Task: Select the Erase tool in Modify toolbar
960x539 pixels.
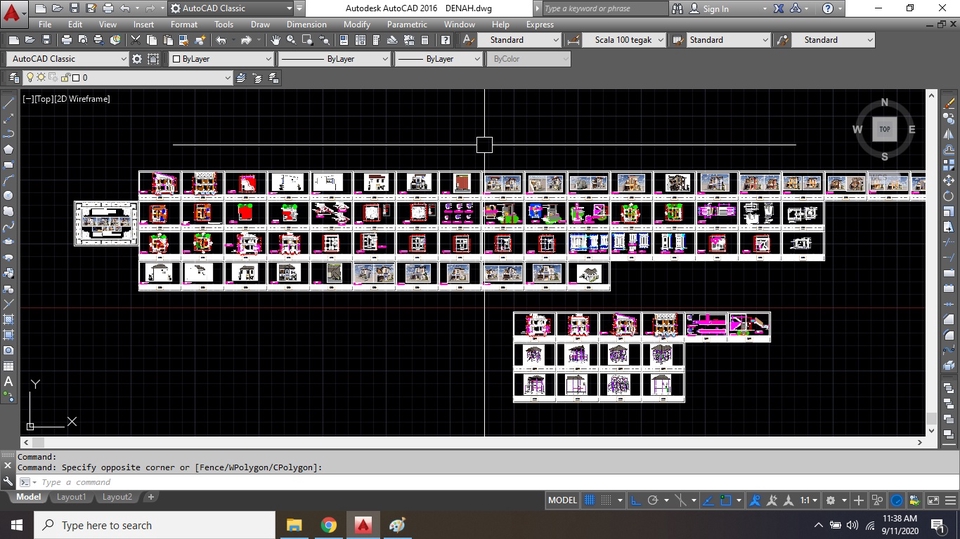Action: (x=948, y=103)
